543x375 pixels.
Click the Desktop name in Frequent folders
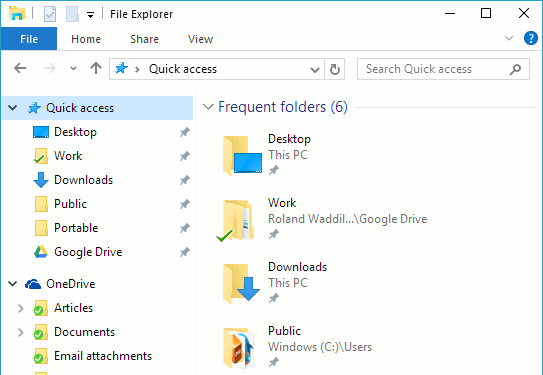290,139
